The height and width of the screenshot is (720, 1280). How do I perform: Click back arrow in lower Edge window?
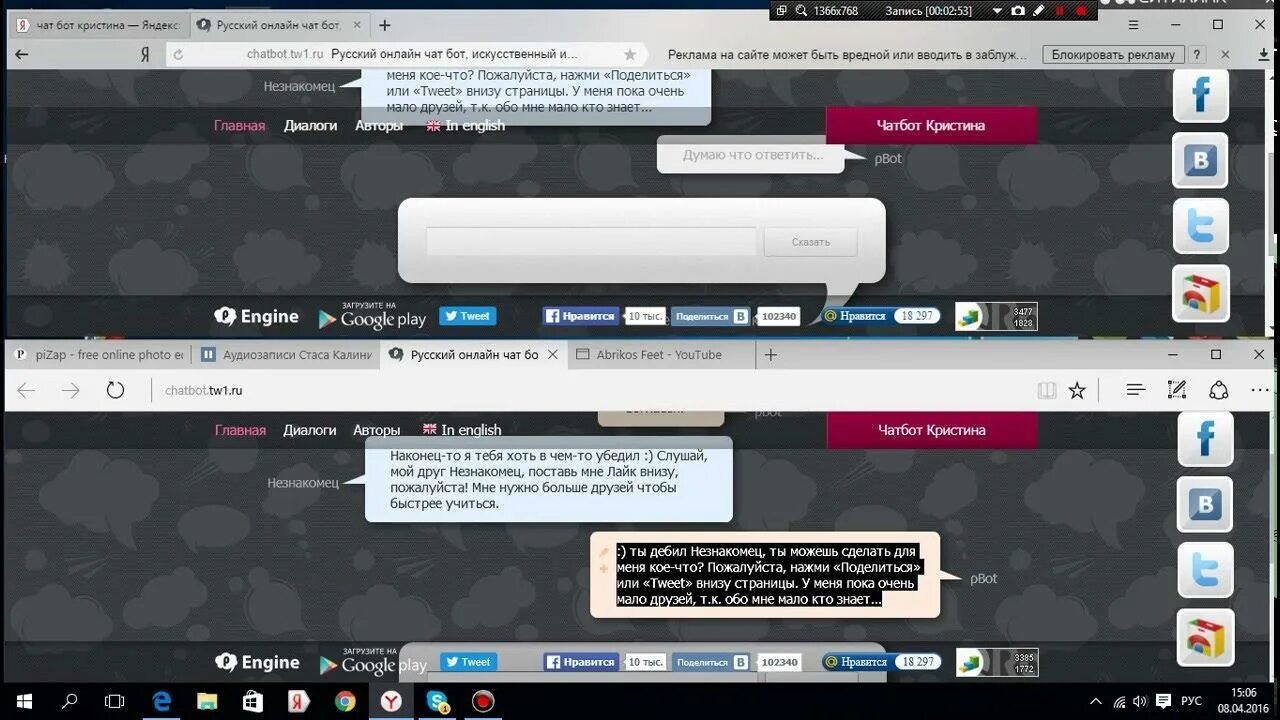(x=27, y=390)
